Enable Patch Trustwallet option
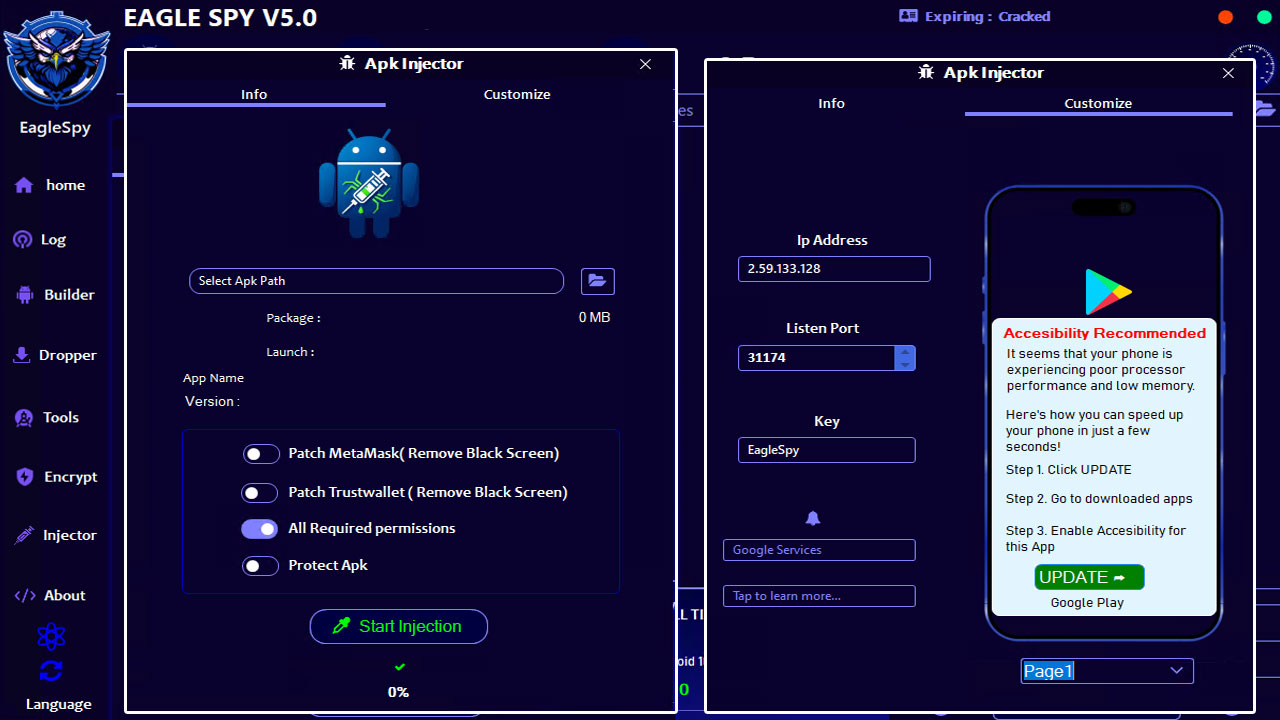The width and height of the screenshot is (1280, 720). click(x=259, y=492)
